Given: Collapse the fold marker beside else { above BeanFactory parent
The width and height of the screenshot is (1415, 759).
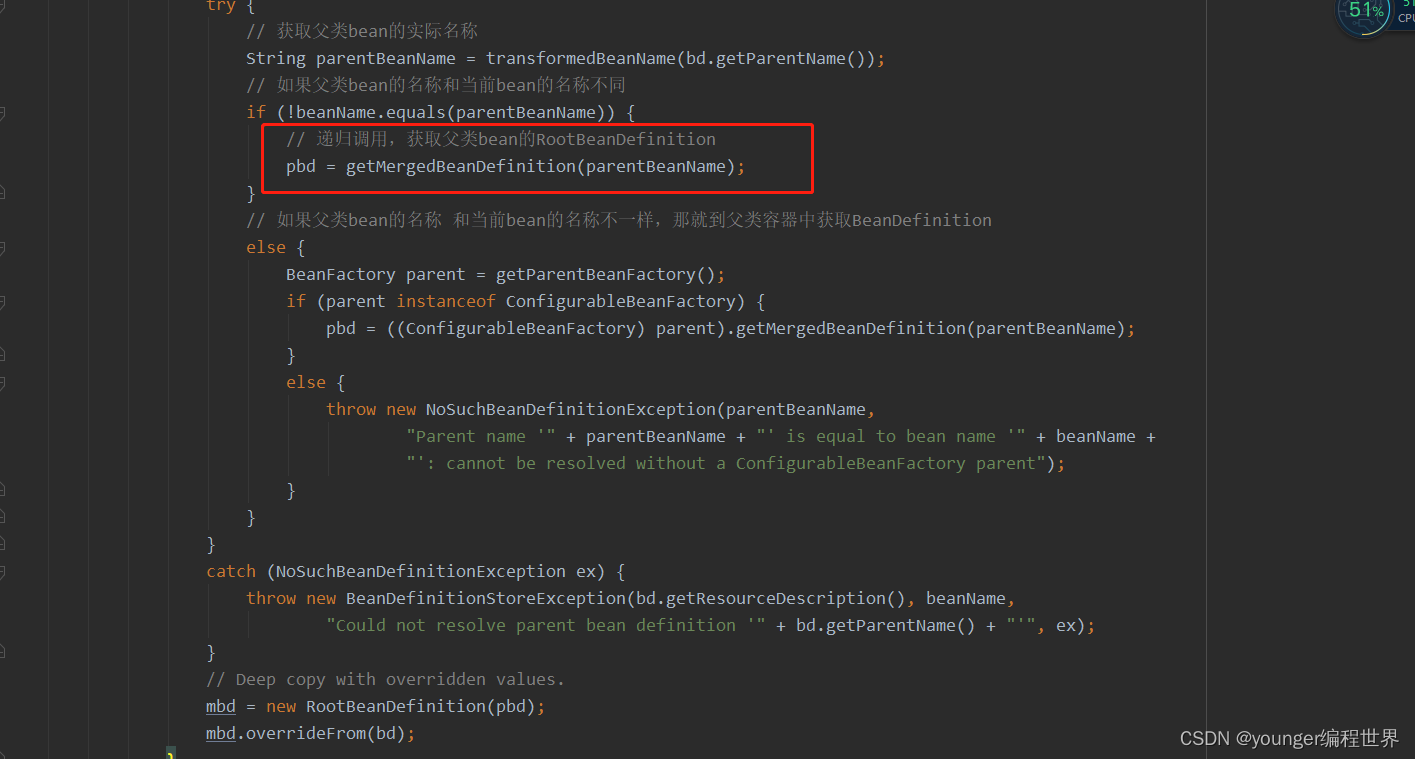Looking at the screenshot, I should [2, 247].
